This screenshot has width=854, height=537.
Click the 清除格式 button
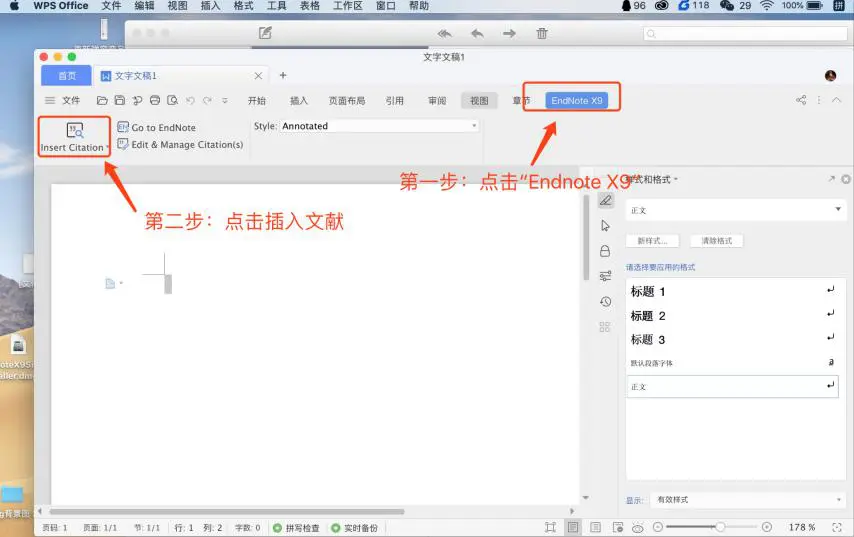pyautogui.click(x=716, y=241)
